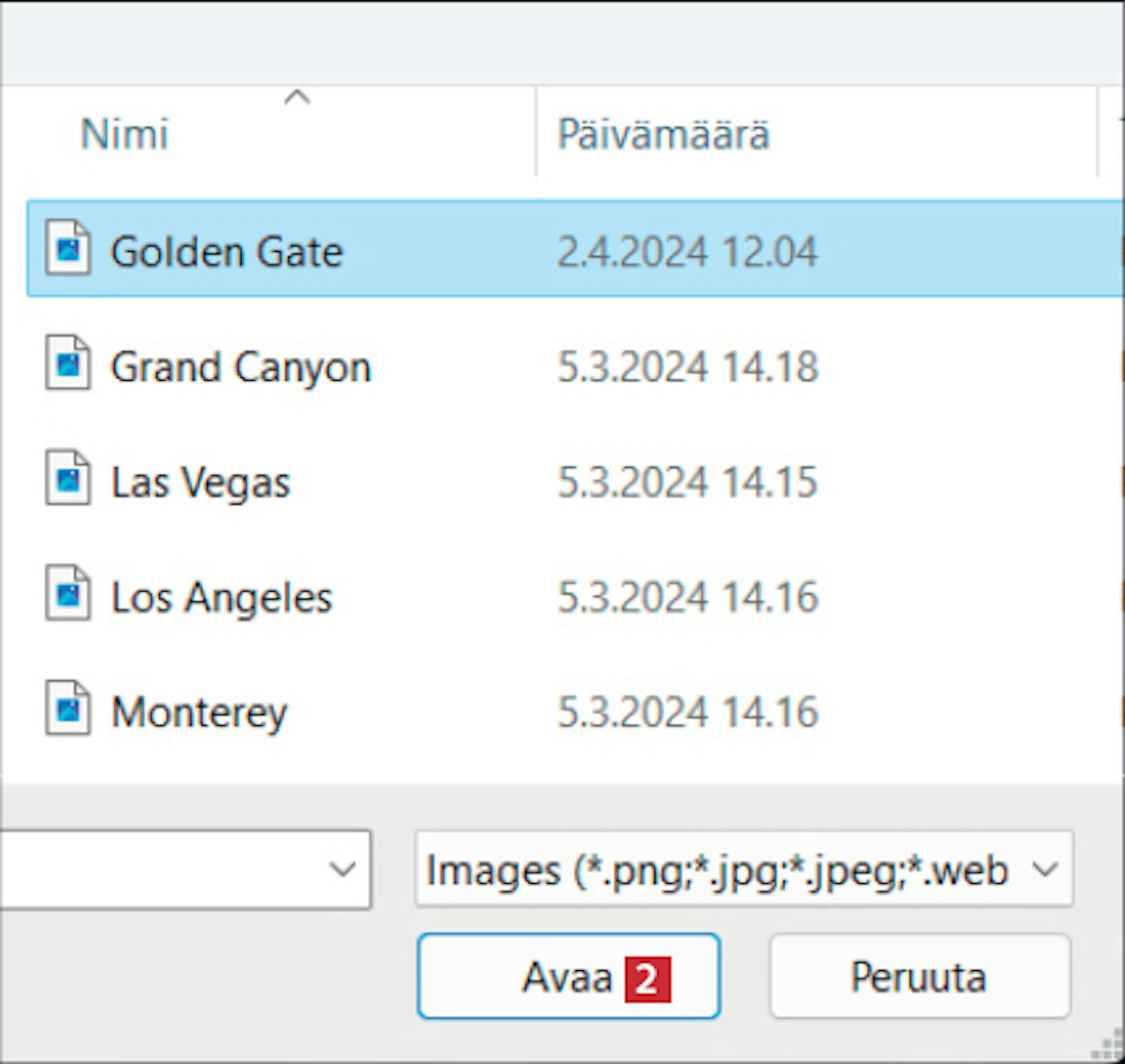The height and width of the screenshot is (1064, 1125).
Task: Click the Los Angeles image file icon
Action: pyautogui.click(x=67, y=594)
